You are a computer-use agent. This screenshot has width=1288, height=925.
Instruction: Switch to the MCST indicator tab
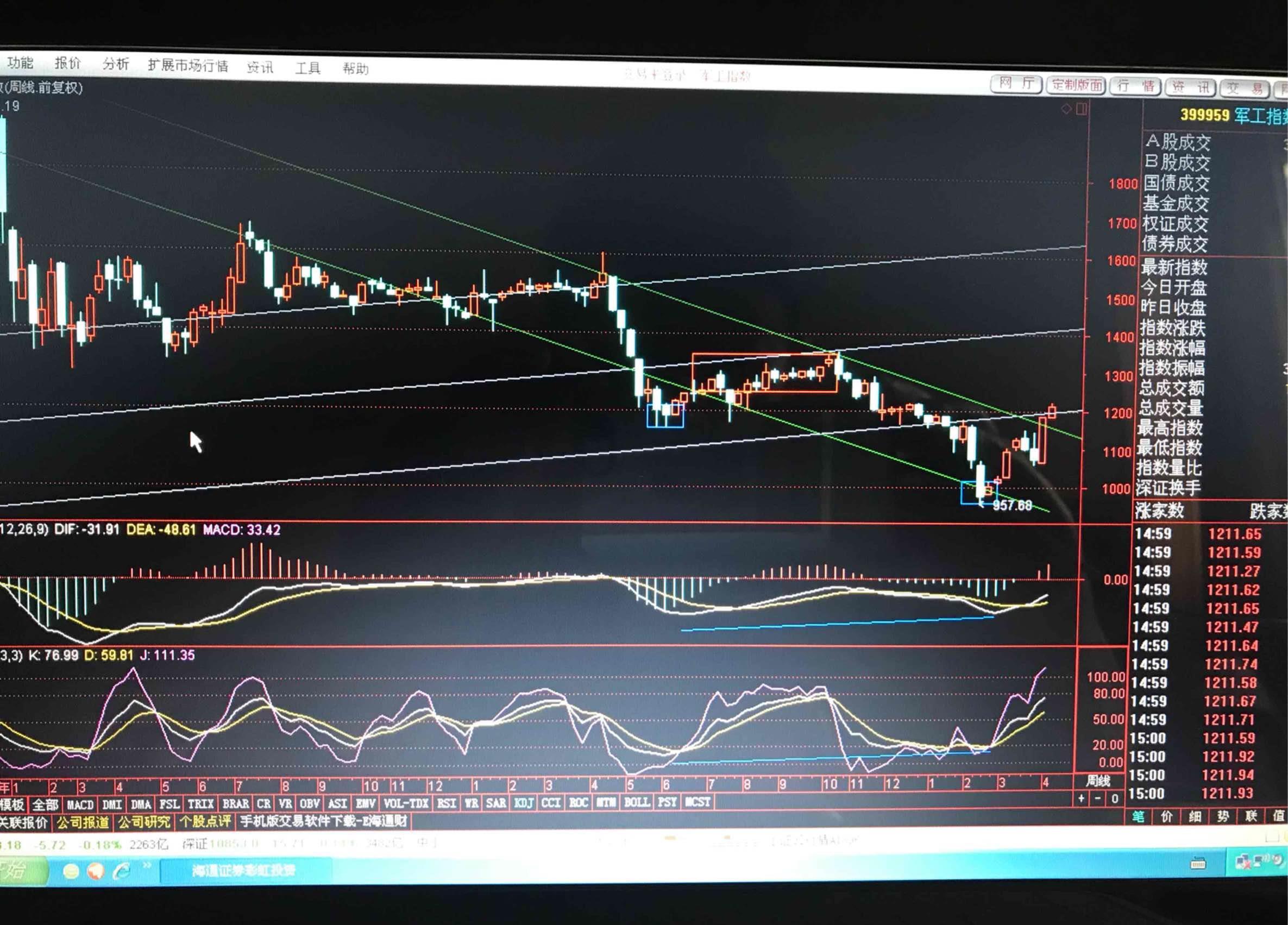click(698, 802)
